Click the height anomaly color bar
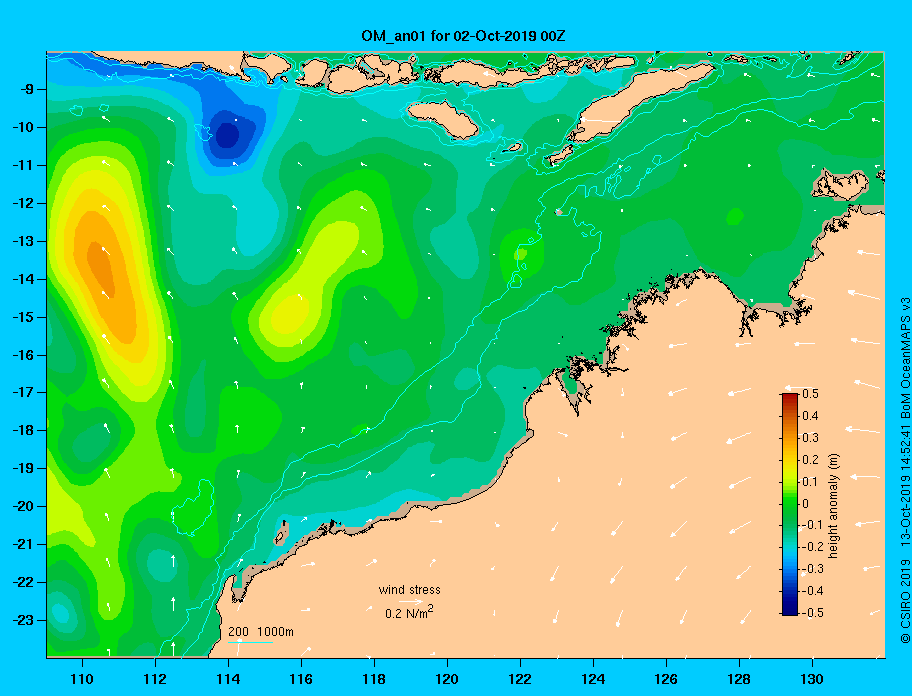 (x=790, y=504)
